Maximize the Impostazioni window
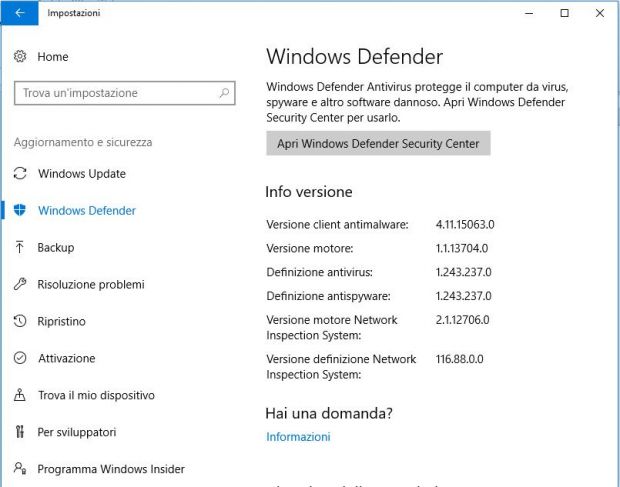 [565, 13]
